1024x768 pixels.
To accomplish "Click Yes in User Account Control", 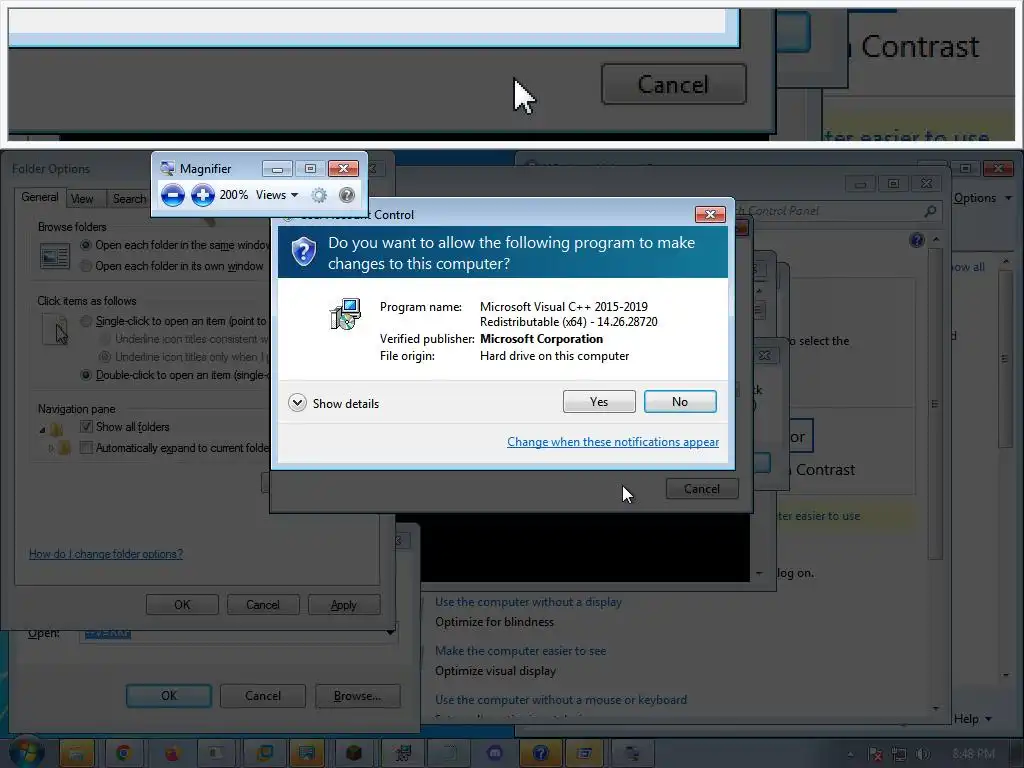I will tap(599, 402).
